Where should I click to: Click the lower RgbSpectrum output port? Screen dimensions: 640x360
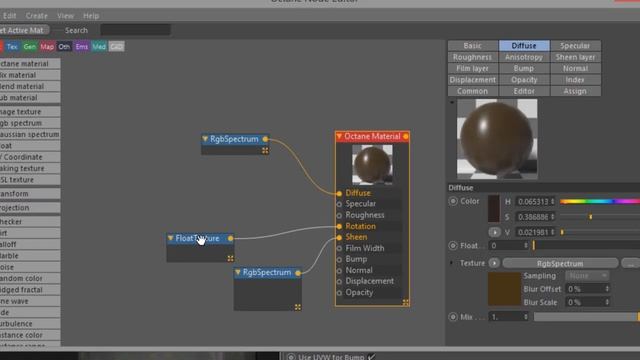coord(298,273)
